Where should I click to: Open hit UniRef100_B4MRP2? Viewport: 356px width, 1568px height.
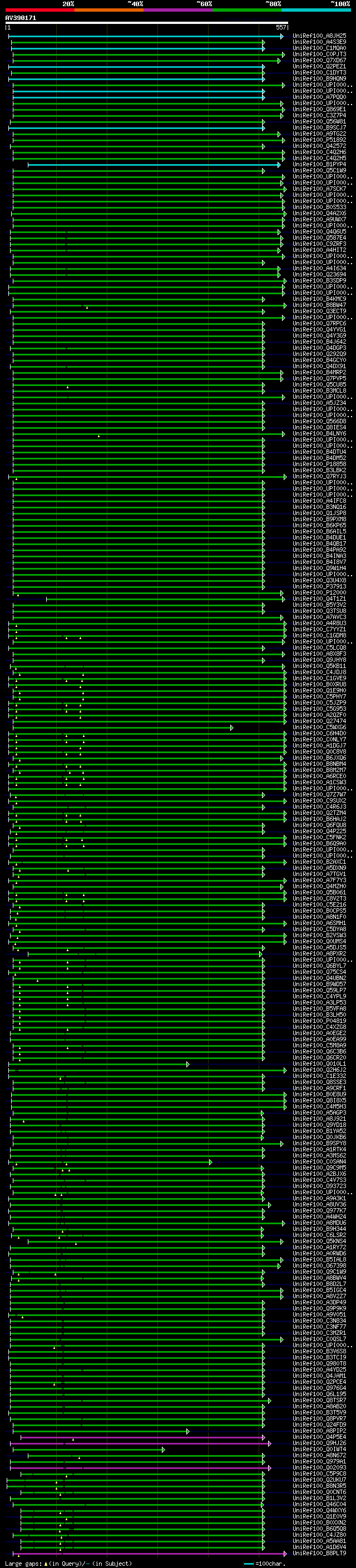[x=319, y=373]
